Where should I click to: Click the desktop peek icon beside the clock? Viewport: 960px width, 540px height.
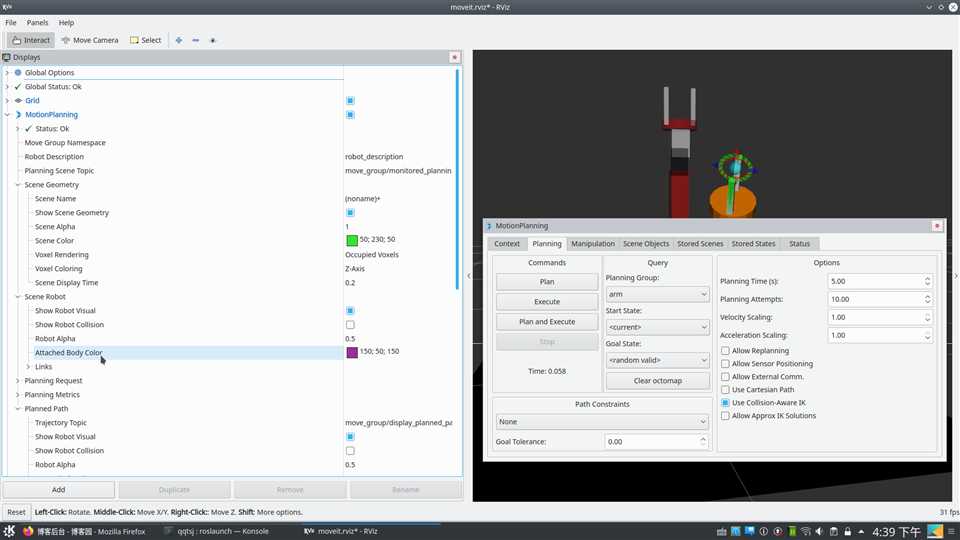click(x=935, y=531)
